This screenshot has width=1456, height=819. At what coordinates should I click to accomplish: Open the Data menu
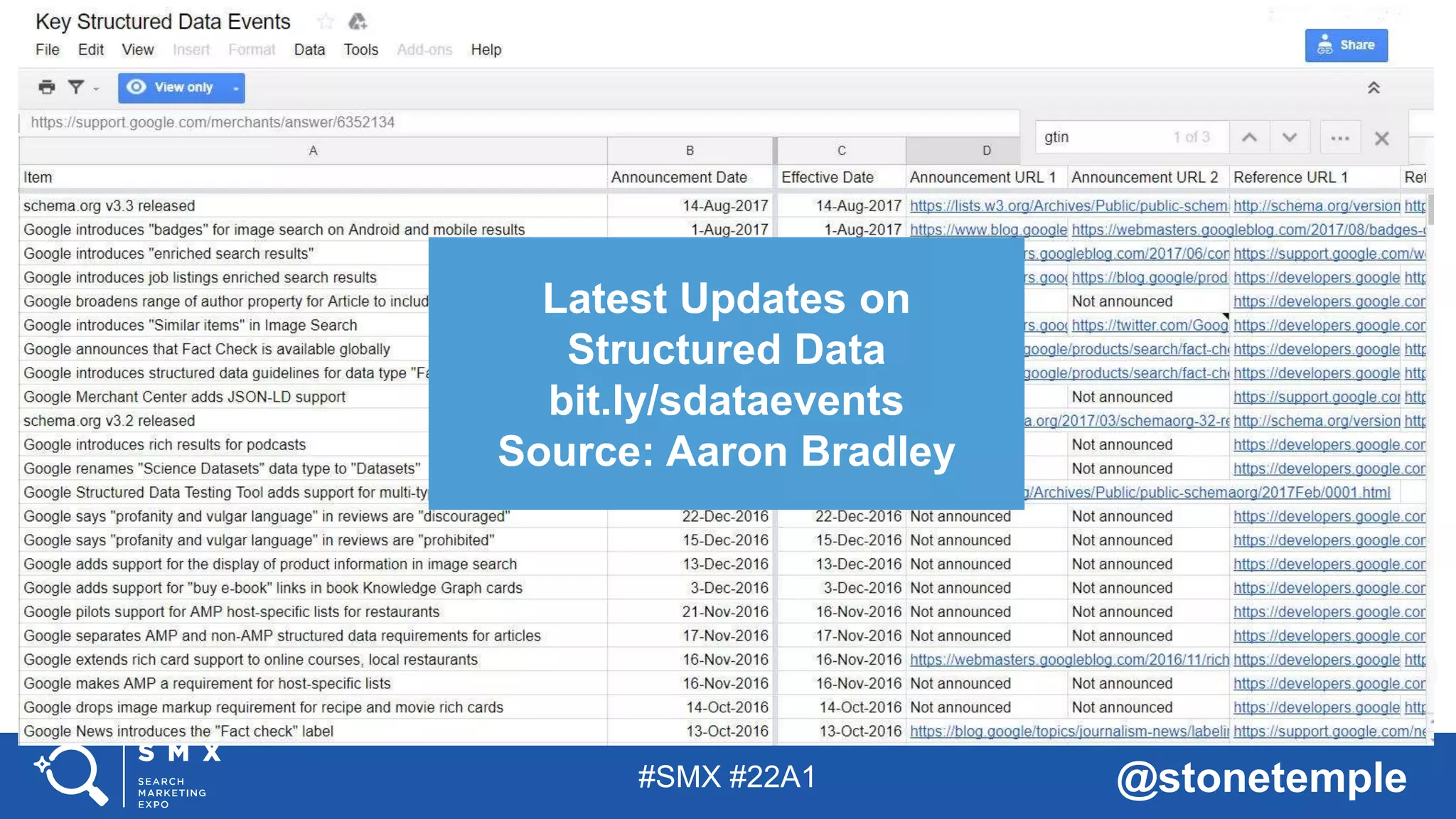pyautogui.click(x=309, y=50)
